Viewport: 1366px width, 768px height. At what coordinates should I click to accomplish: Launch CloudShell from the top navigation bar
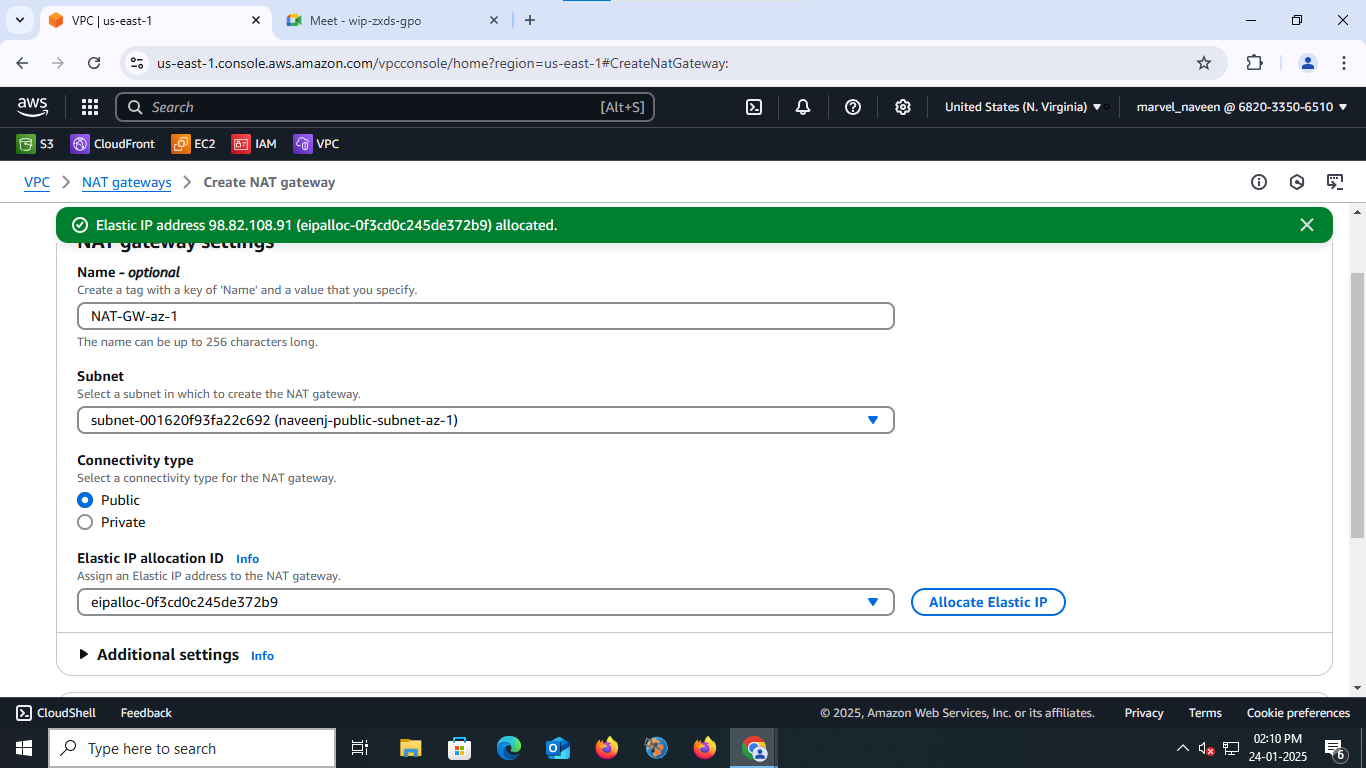tap(755, 107)
